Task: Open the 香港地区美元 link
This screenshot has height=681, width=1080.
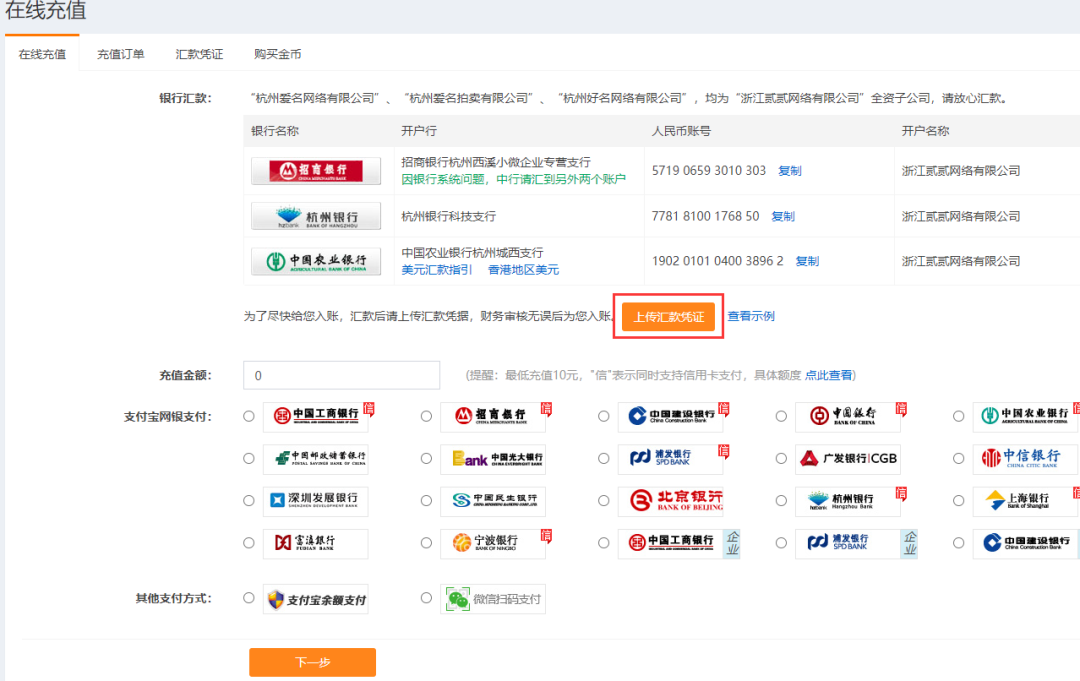Action: (x=523, y=269)
